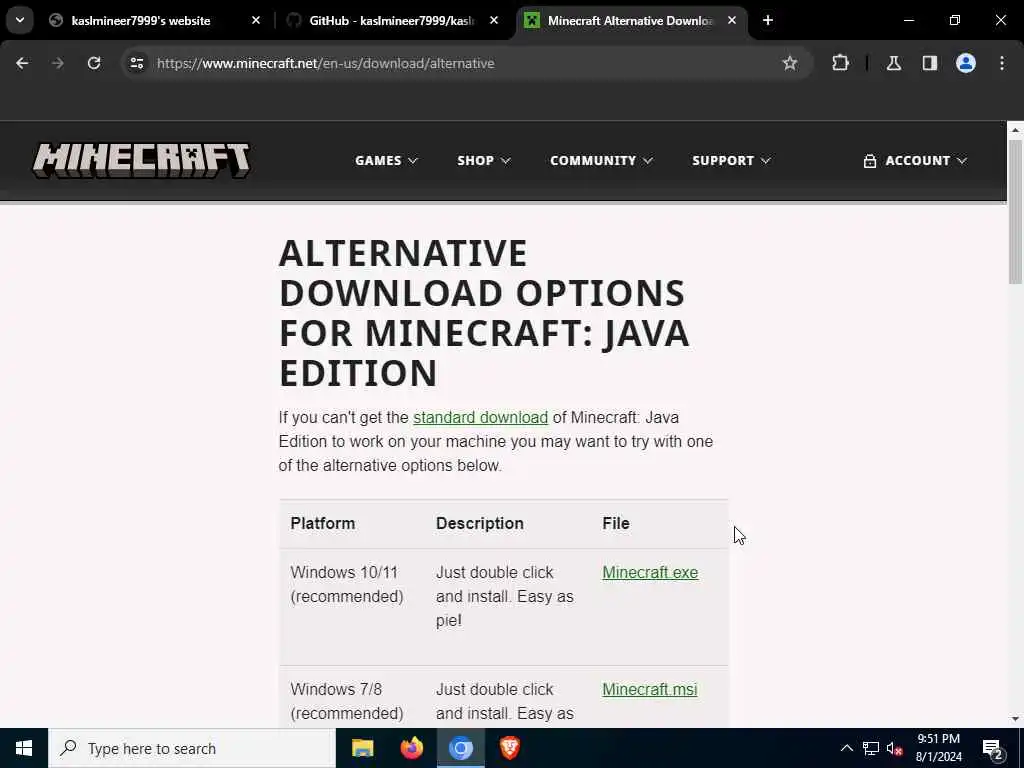Click the Windows 7/8 (recommended) cell
1024x768 pixels.
coord(347,701)
